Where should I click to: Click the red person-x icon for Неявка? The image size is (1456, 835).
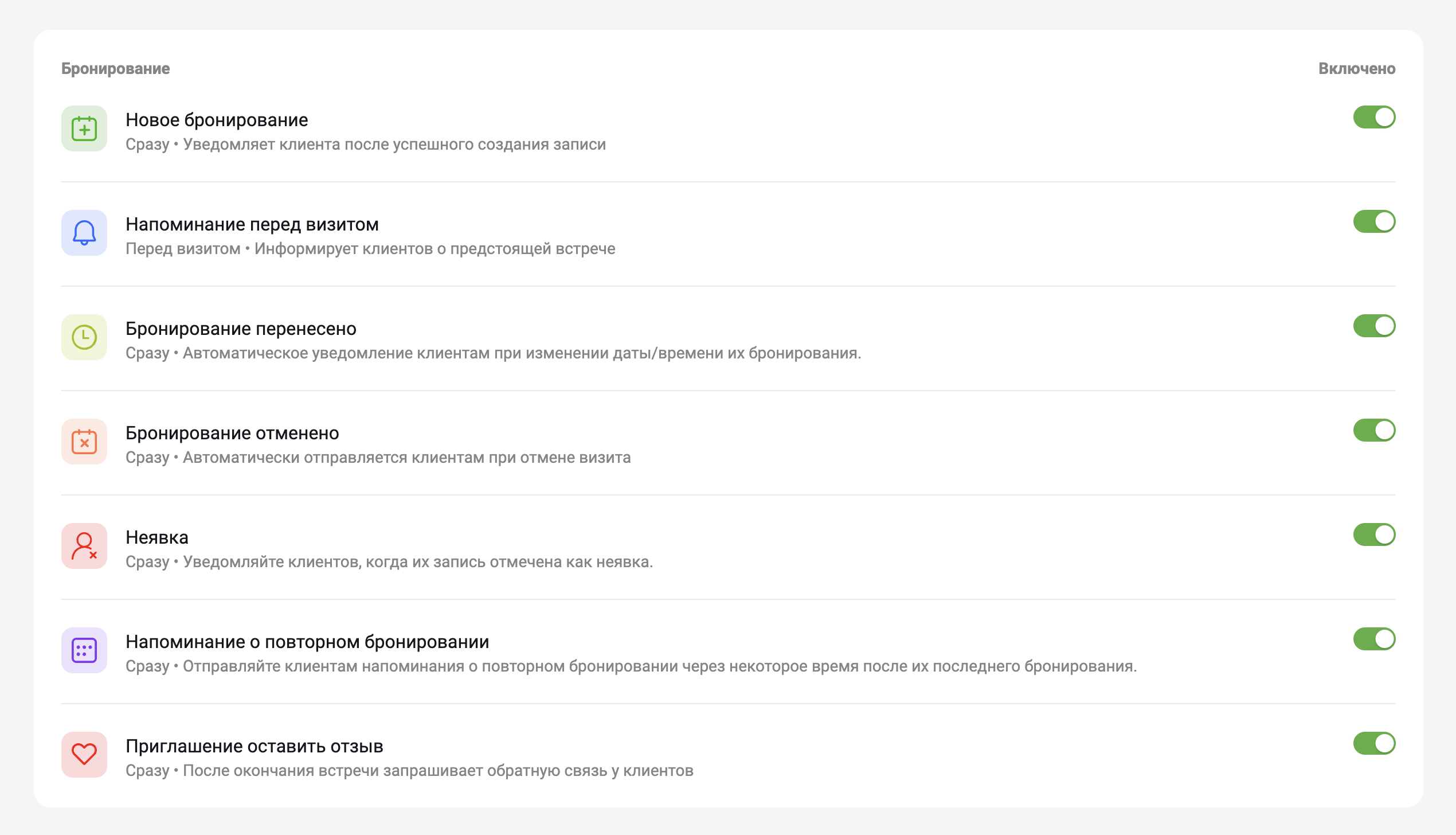(84, 546)
